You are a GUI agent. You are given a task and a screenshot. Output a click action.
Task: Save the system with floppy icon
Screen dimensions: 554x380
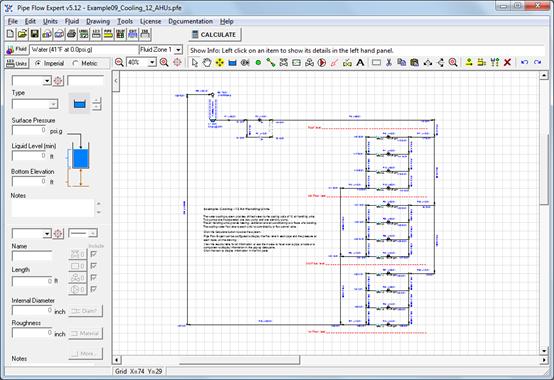tap(34, 34)
